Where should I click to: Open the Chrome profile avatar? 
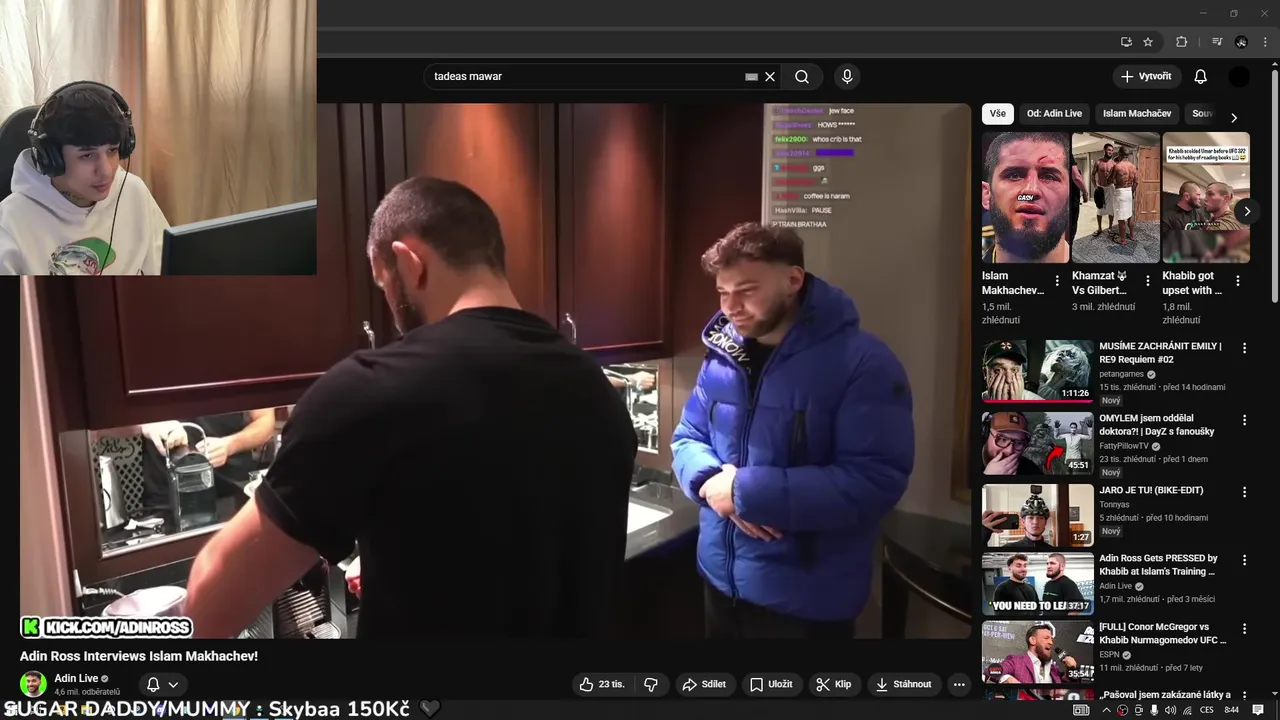point(1241,42)
